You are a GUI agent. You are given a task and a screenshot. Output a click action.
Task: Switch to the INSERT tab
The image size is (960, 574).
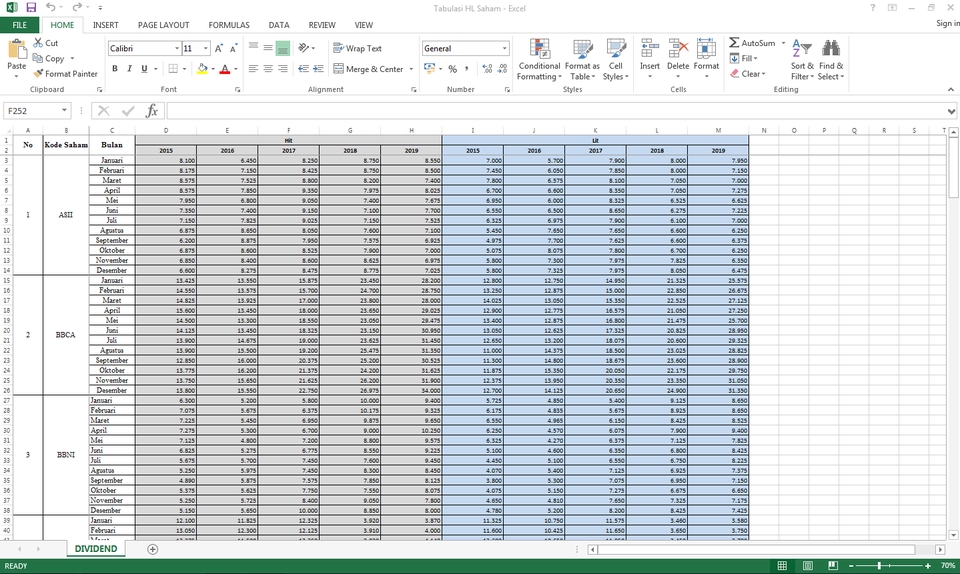[105, 25]
